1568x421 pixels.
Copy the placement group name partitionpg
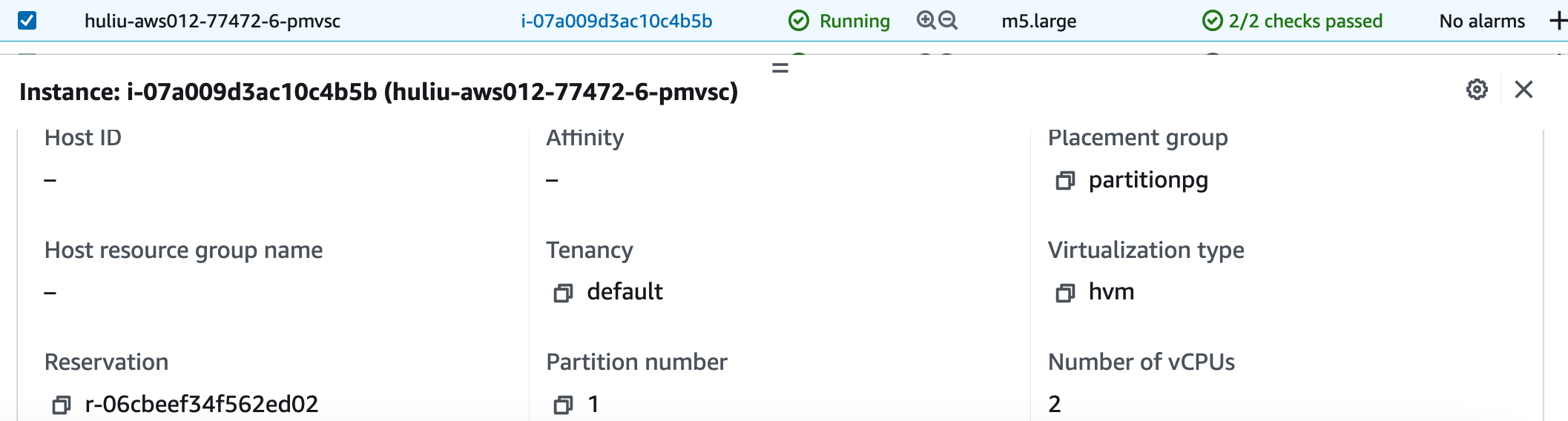[x=1065, y=181]
